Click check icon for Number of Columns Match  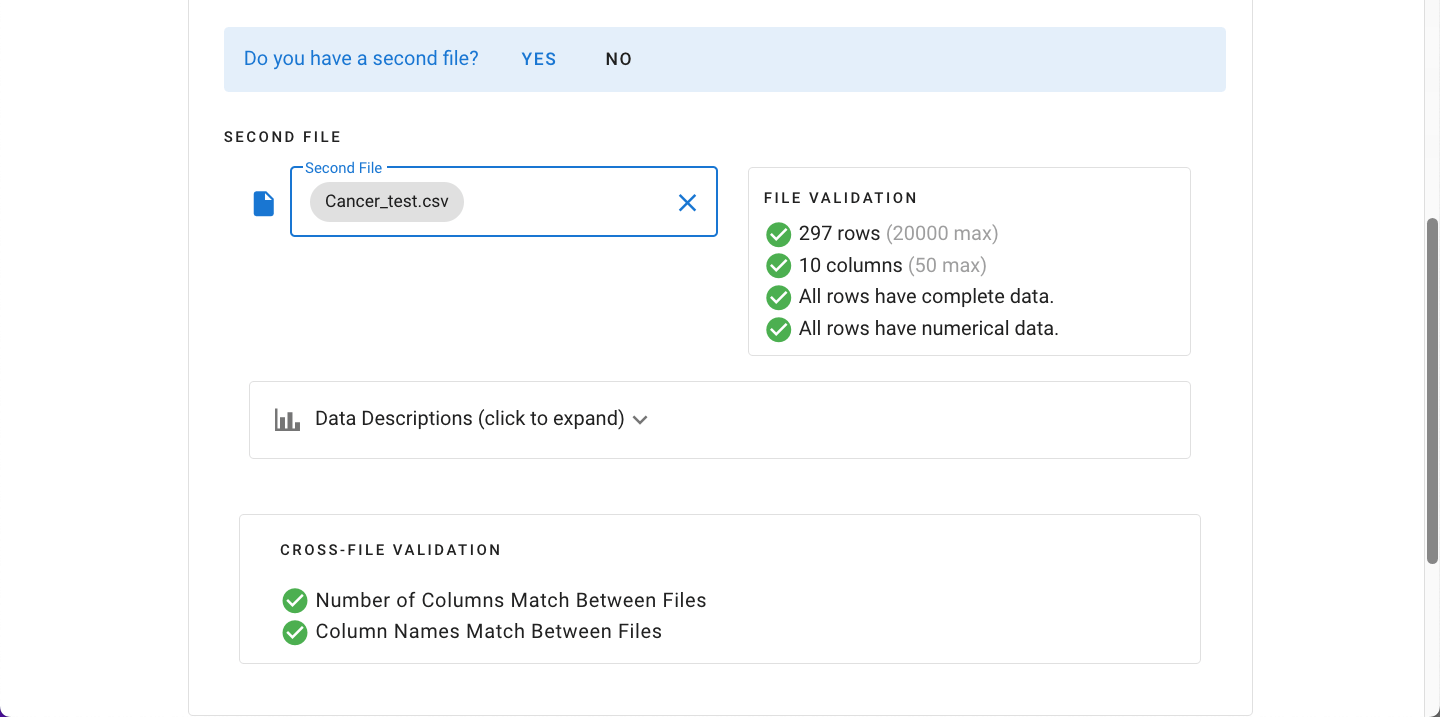click(295, 601)
